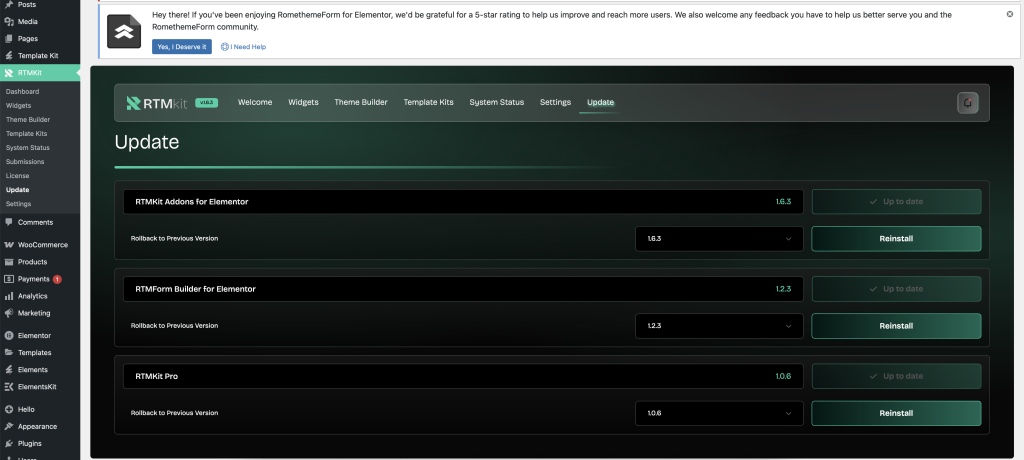Open Submissions in RTMKit submenu

pyautogui.click(x=25, y=161)
